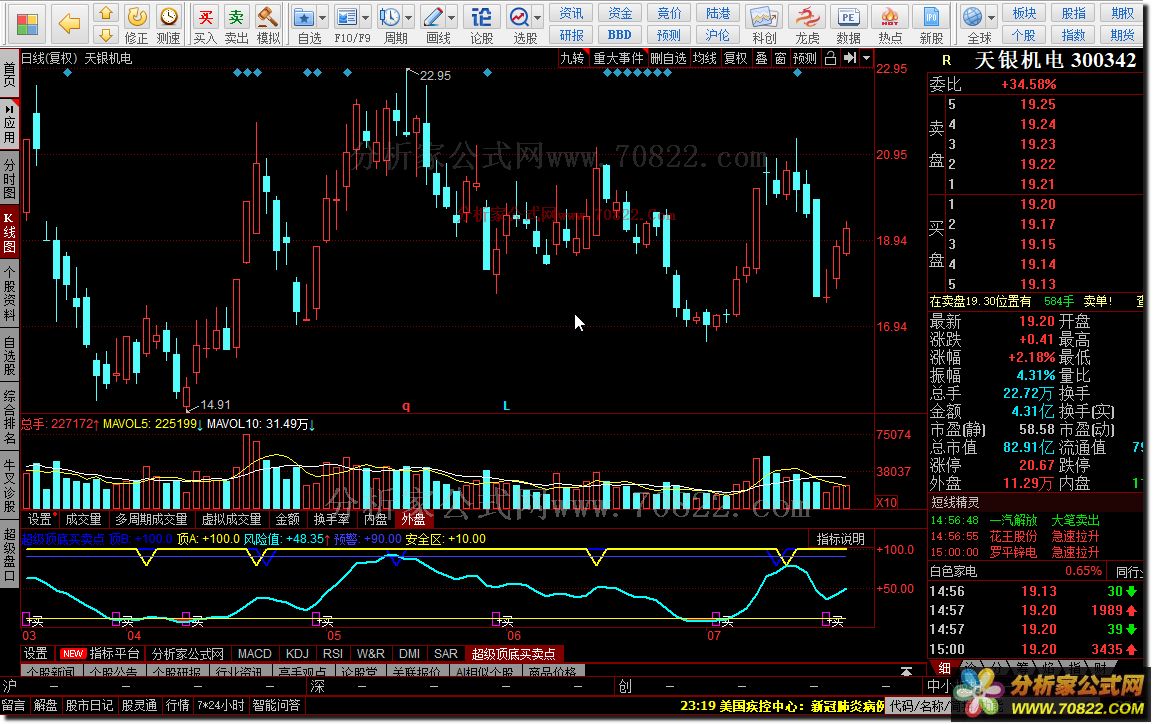Click the 竞价 auction button
This screenshot has width=1153, height=724.
coord(669,13)
